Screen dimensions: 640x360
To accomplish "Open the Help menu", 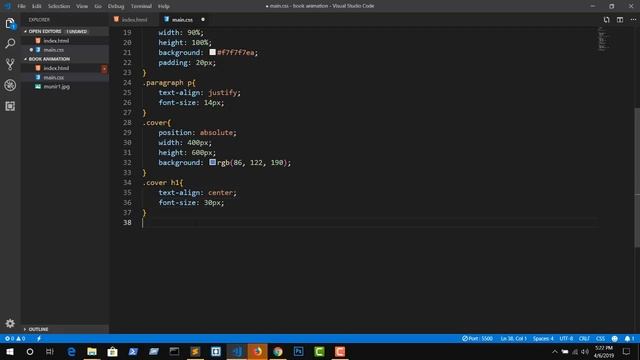I will [163, 6].
